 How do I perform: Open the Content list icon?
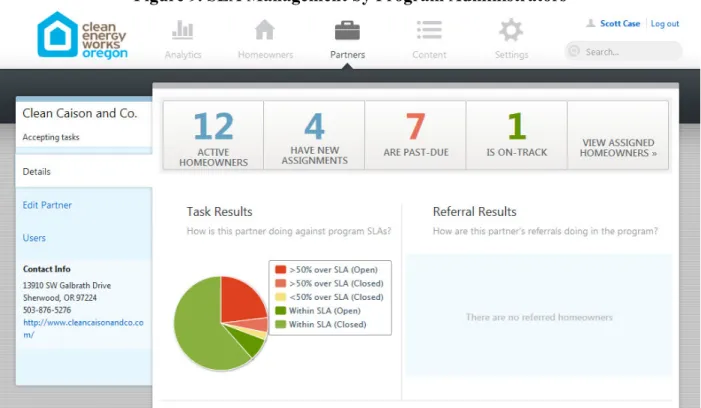(x=429, y=30)
